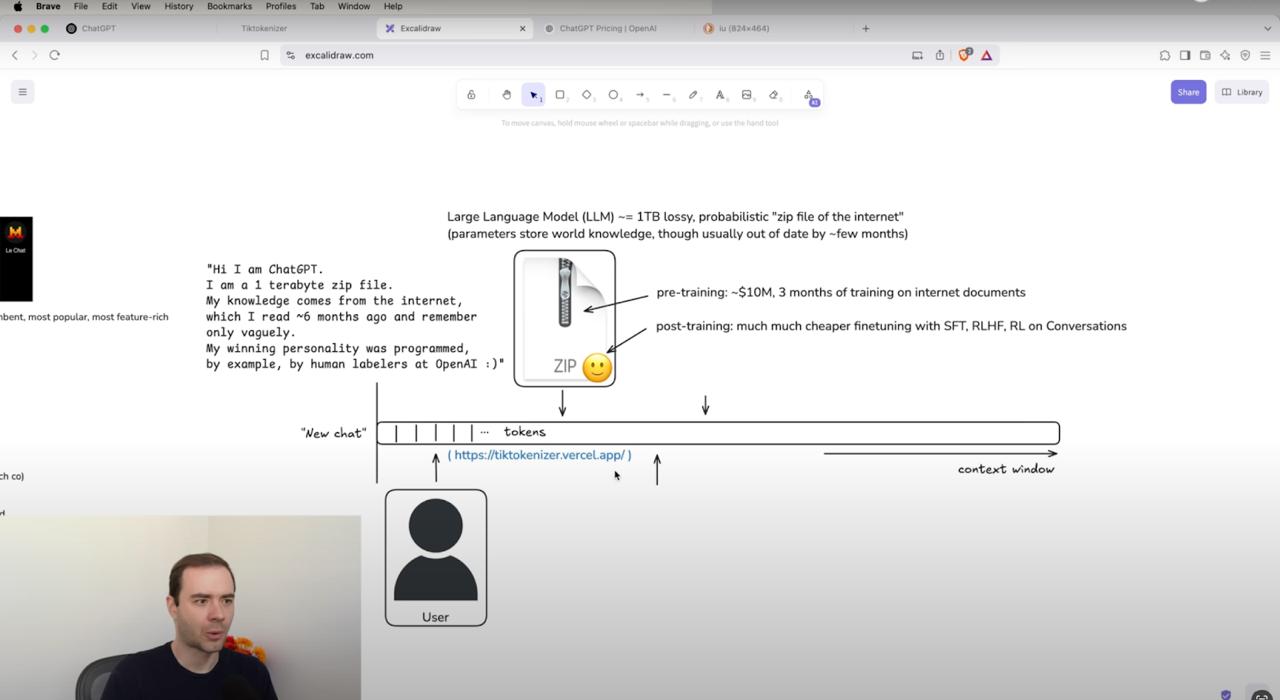Select the Hand panning tool

[x=506, y=94]
